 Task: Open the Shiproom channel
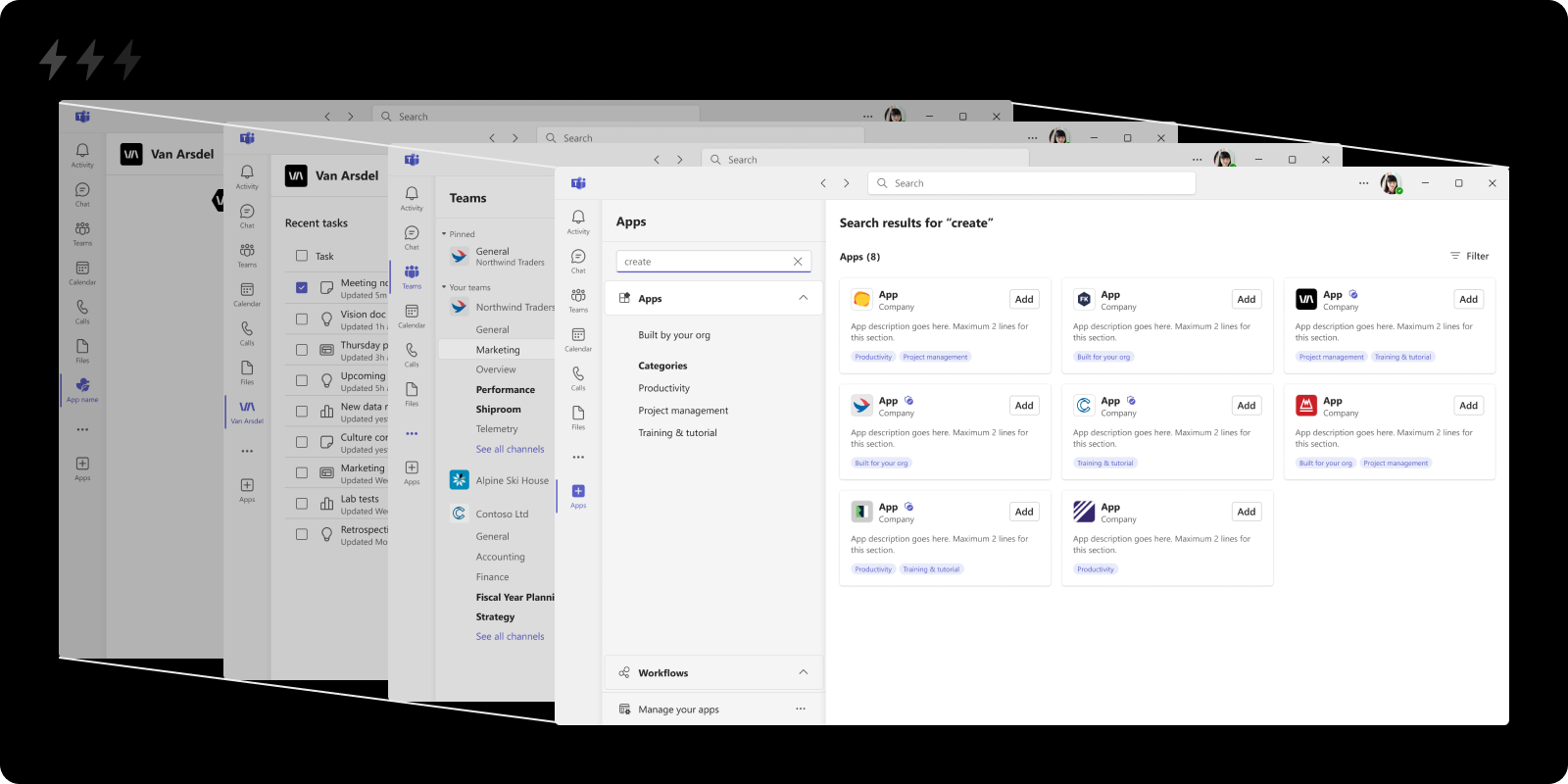(497, 410)
